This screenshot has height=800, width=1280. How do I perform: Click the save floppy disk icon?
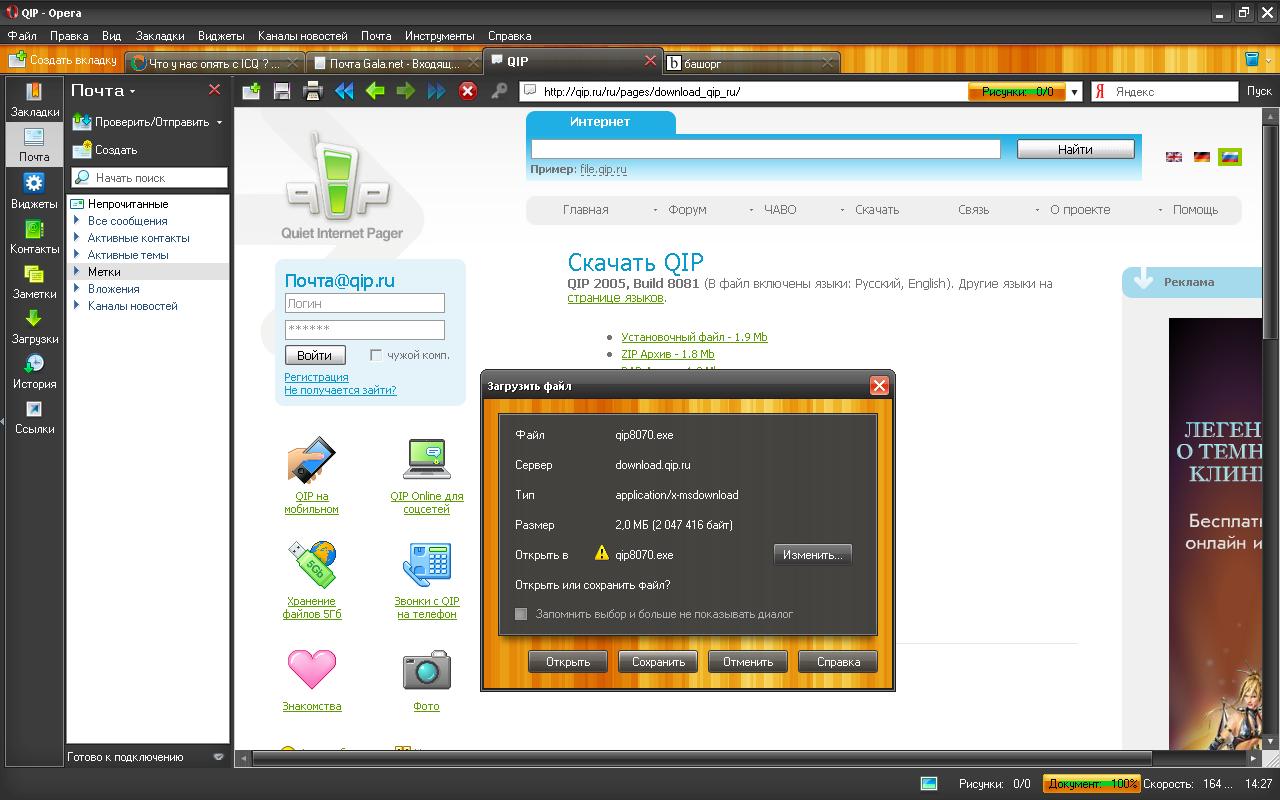(282, 91)
